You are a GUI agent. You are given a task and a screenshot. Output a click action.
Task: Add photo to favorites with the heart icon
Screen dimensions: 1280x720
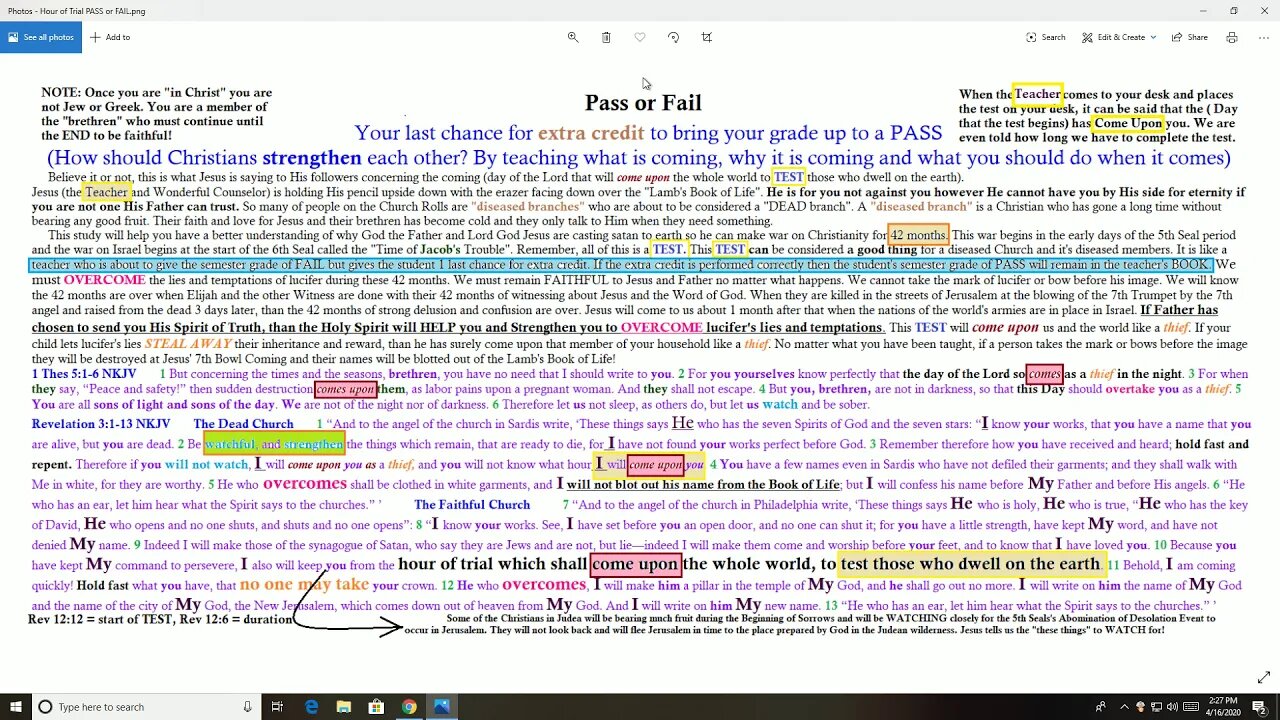pyautogui.click(x=640, y=37)
